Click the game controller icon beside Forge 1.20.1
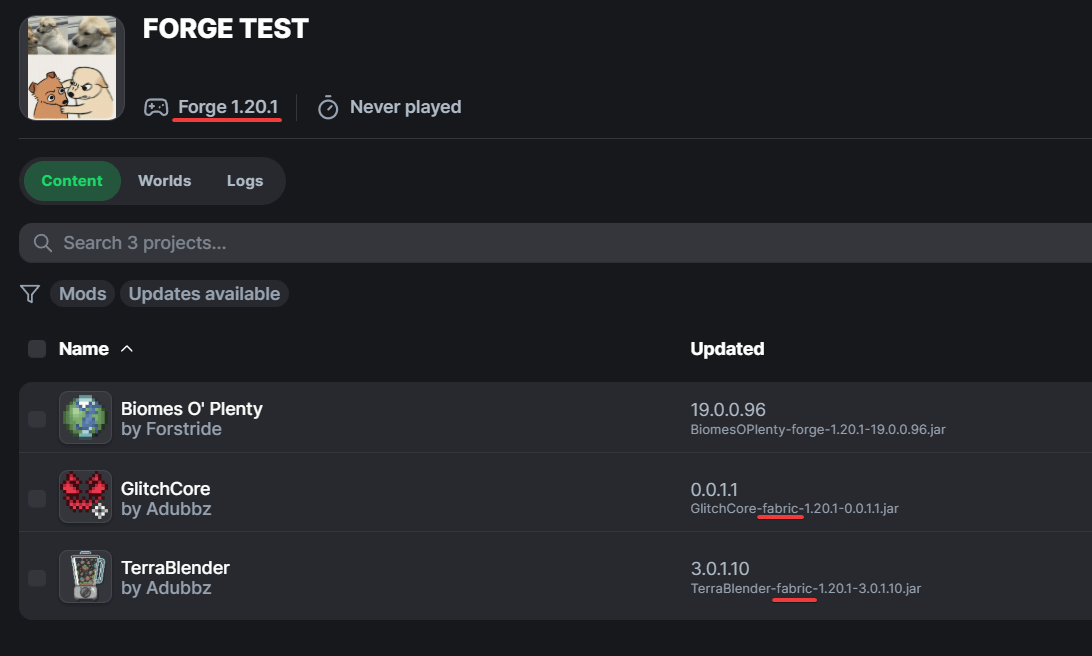This screenshot has height=656, width=1092. pyautogui.click(x=156, y=107)
